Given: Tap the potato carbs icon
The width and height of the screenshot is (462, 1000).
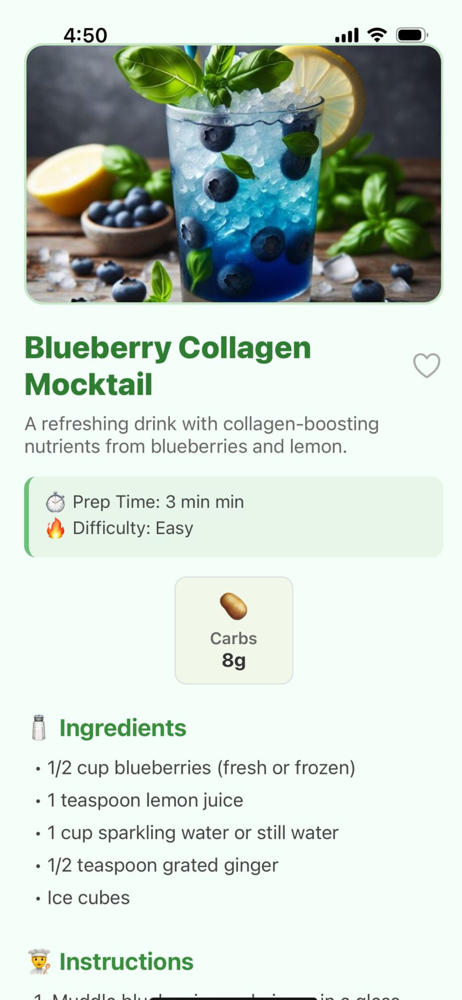Looking at the screenshot, I should (234, 607).
